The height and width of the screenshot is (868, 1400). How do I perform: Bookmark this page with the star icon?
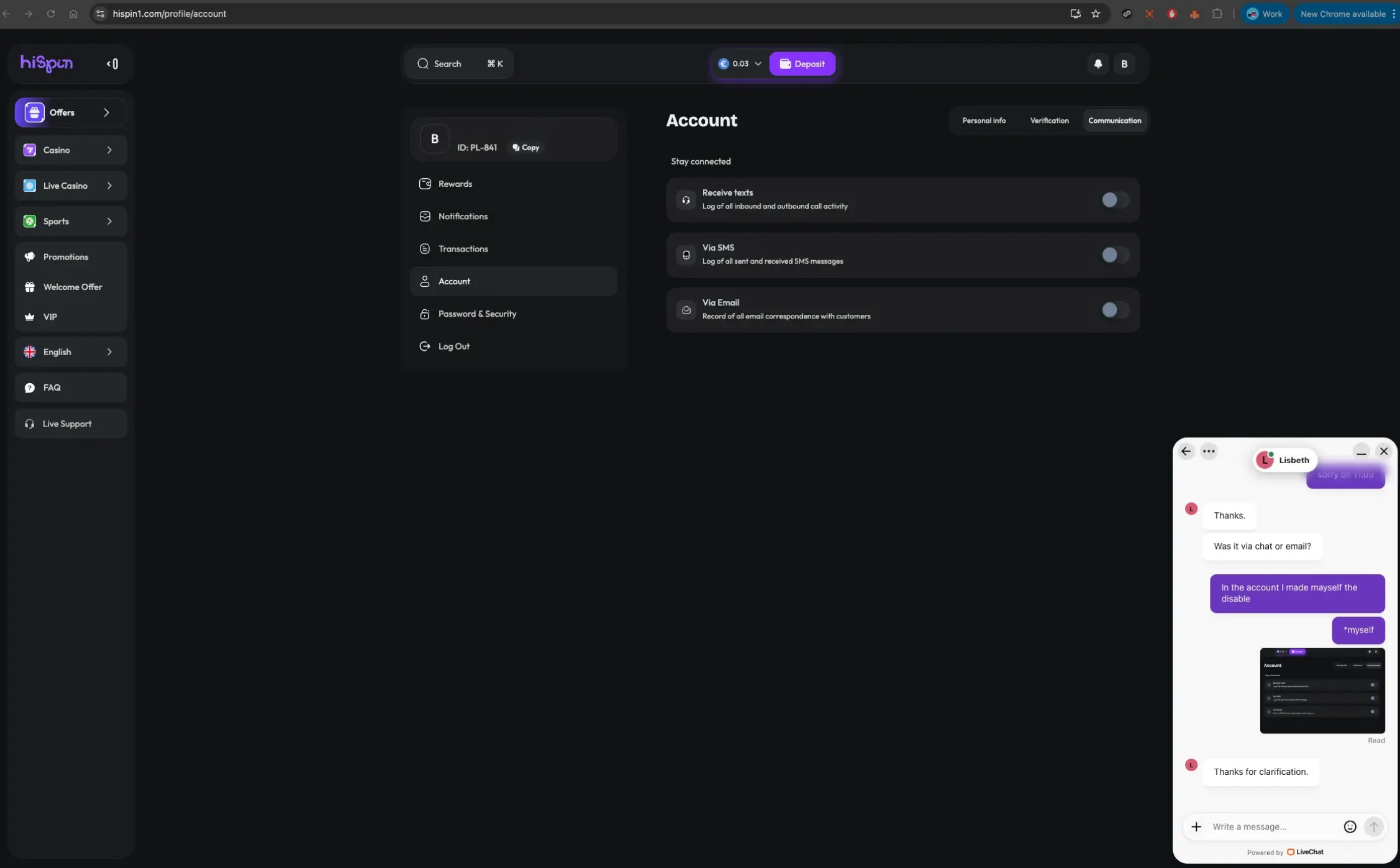pyautogui.click(x=1096, y=14)
